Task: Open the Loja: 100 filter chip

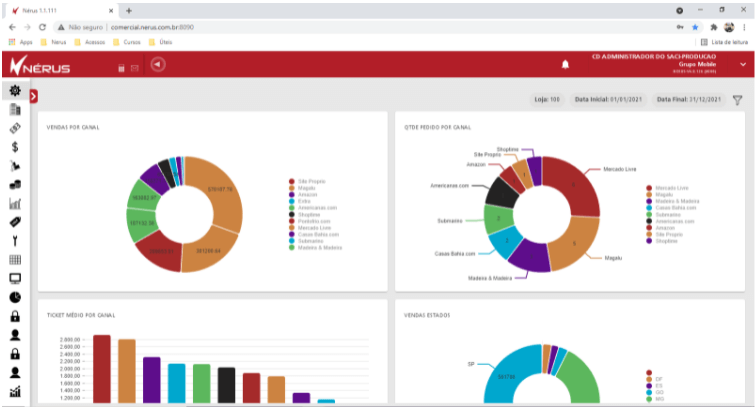Action: point(547,100)
